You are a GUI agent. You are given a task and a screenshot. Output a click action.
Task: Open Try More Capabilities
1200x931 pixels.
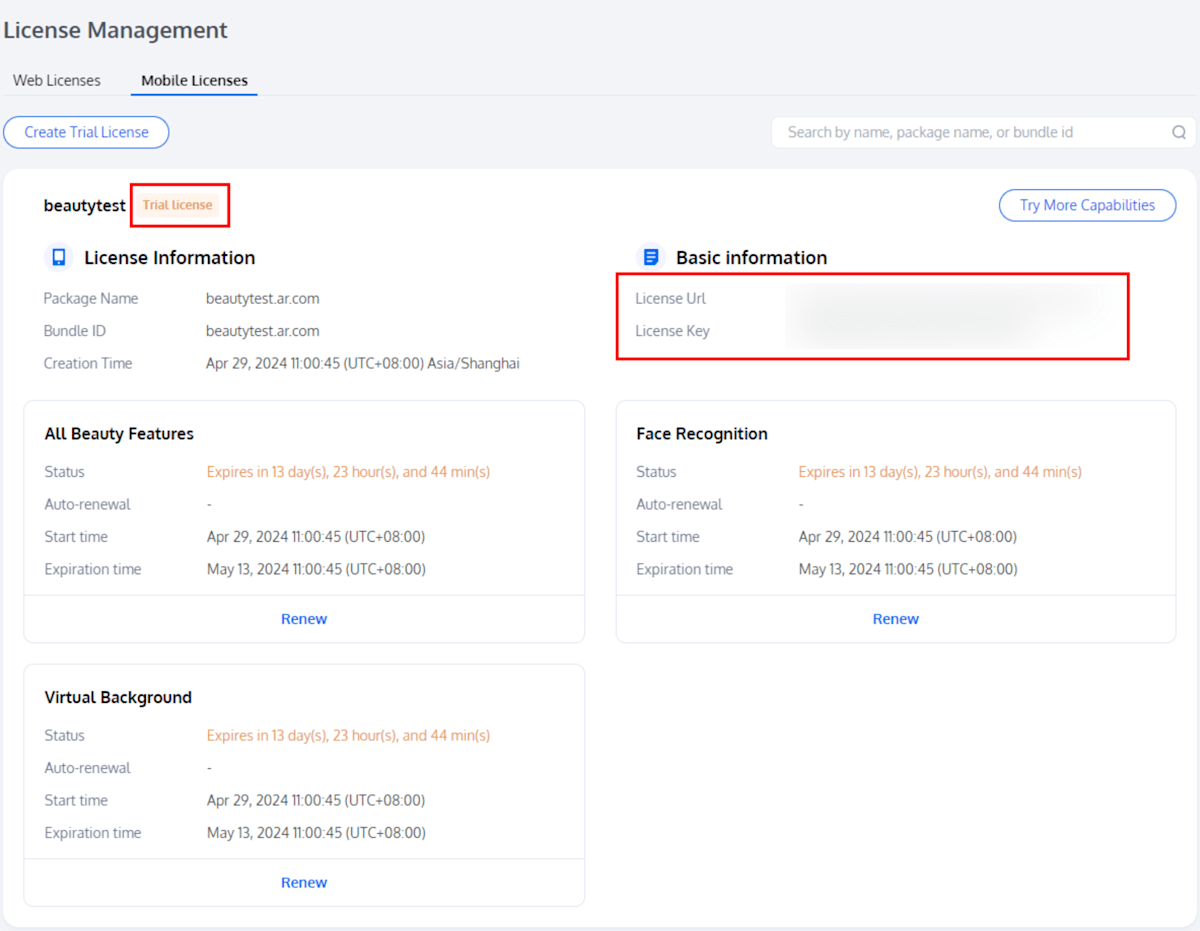click(x=1087, y=205)
